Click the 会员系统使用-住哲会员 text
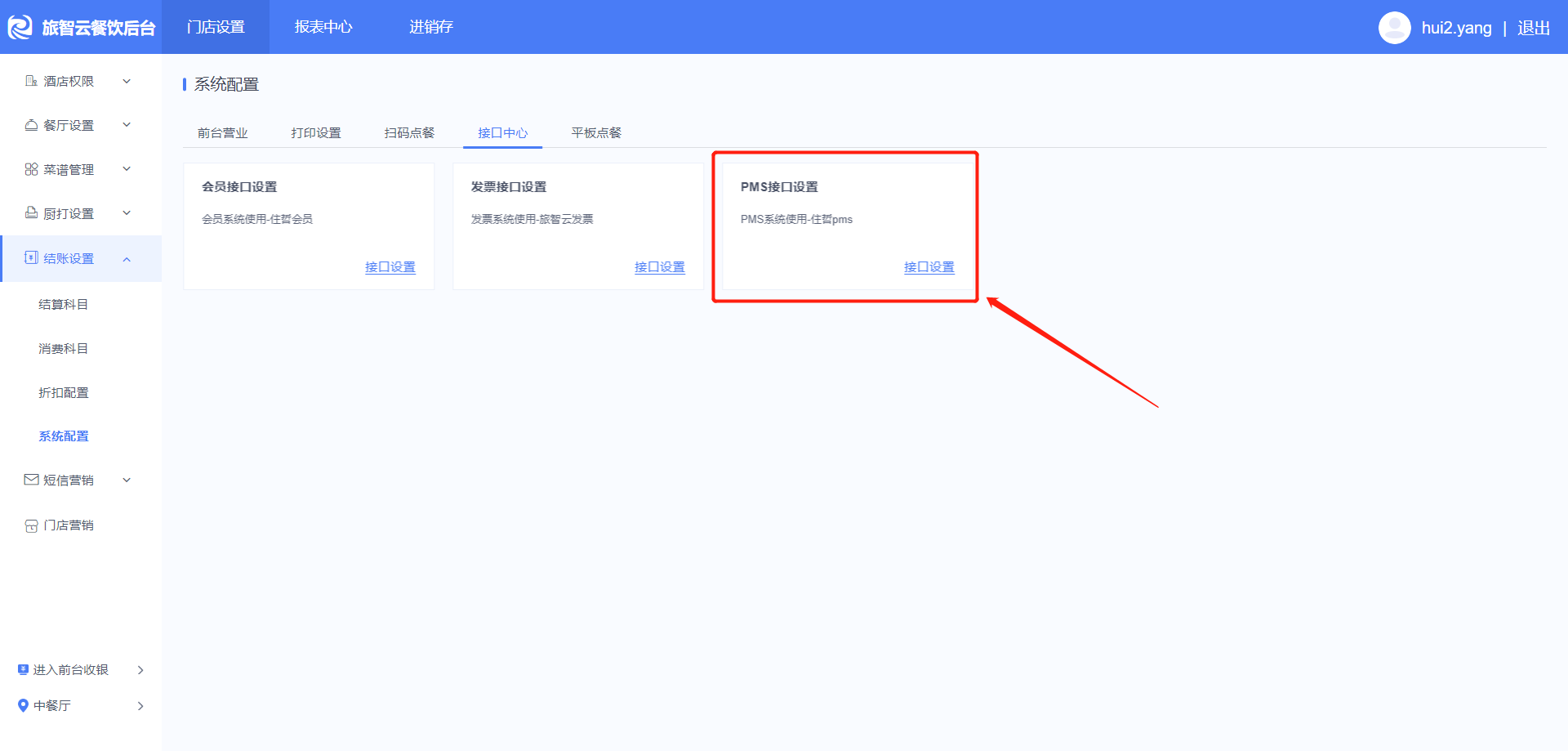This screenshot has height=751, width=1568. 257,219
